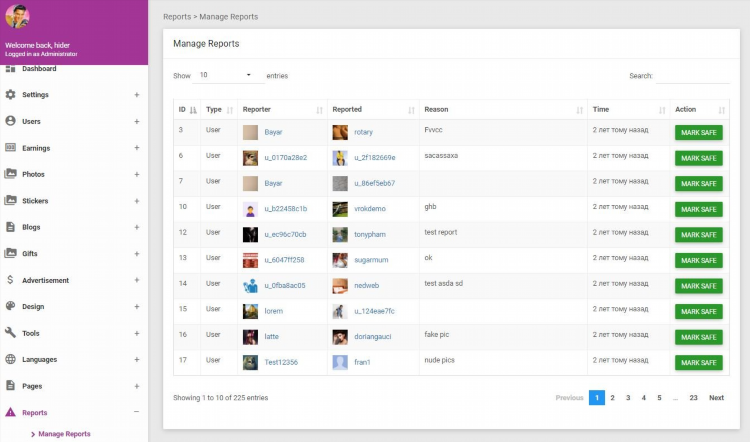
Task: Click reason text 'nude pics'
Action: point(439,360)
